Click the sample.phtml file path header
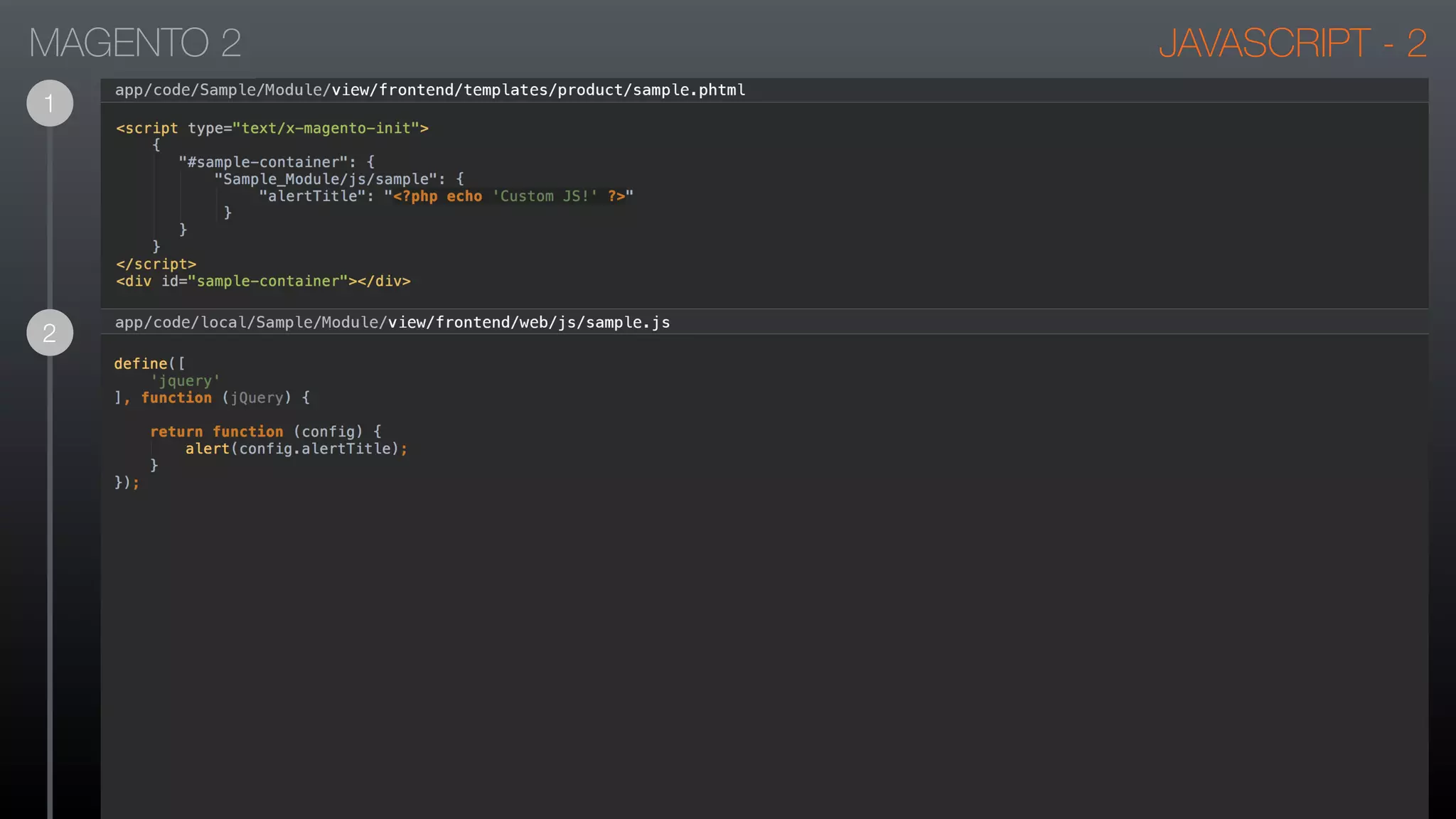Image resolution: width=1456 pixels, height=819 pixels. pos(430,90)
